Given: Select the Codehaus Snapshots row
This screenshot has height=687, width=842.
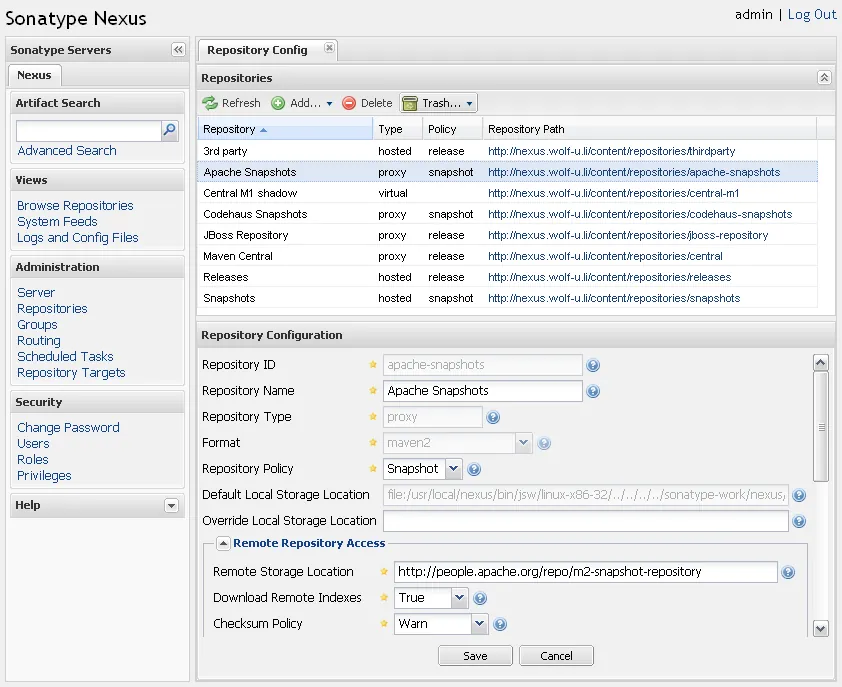Looking at the screenshot, I should tap(507, 214).
